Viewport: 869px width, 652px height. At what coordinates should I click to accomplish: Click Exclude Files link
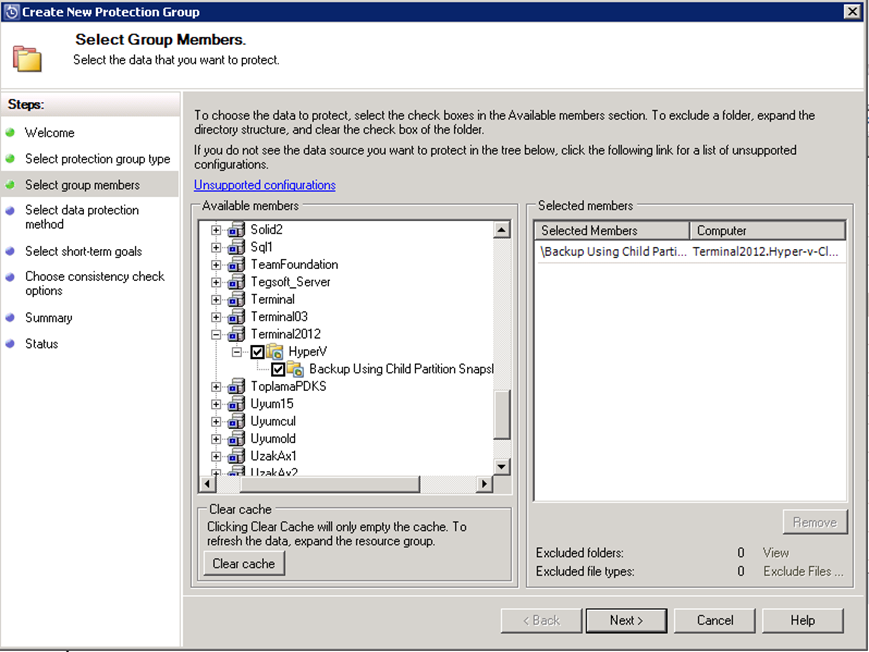(x=803, y=571)
